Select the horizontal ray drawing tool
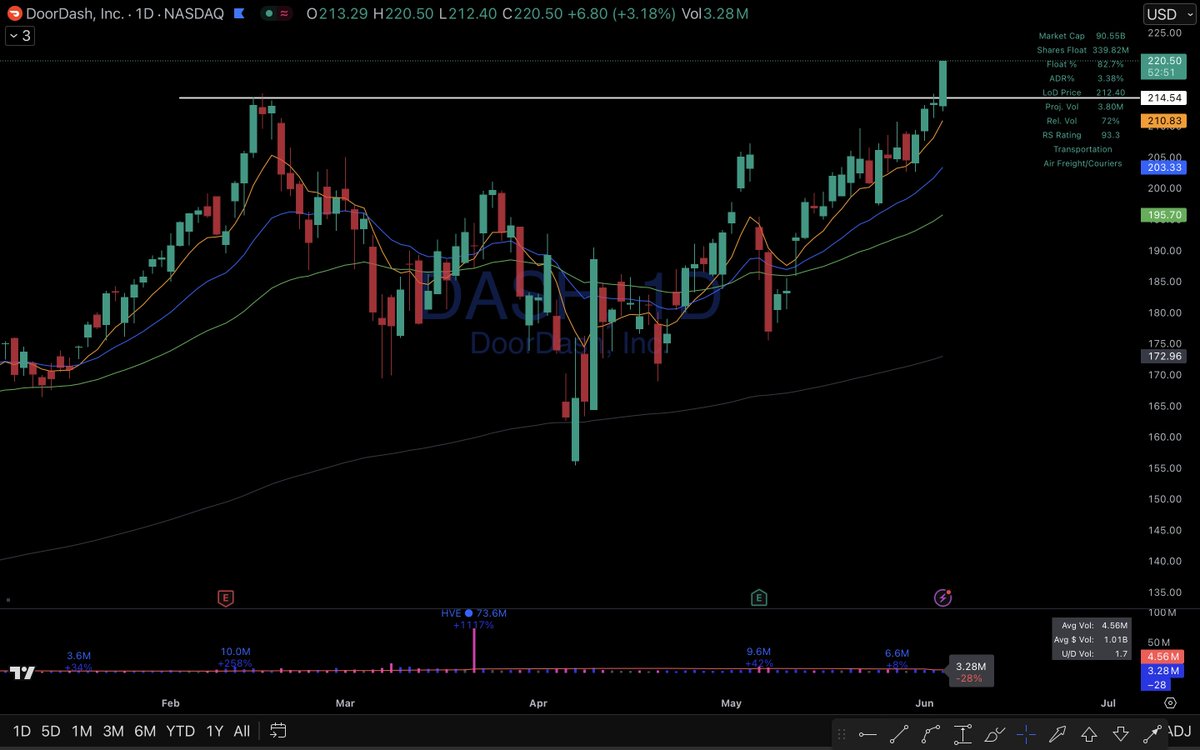The width and height of the screenshot is (1200, 750). click(x=867, y=733)
